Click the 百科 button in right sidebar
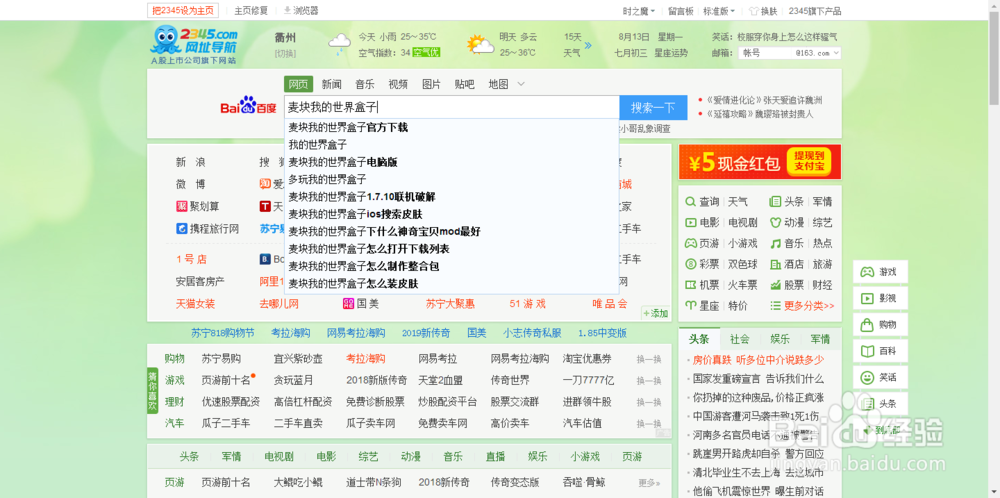Screen dimensions: 1000x498 point(879,351)
